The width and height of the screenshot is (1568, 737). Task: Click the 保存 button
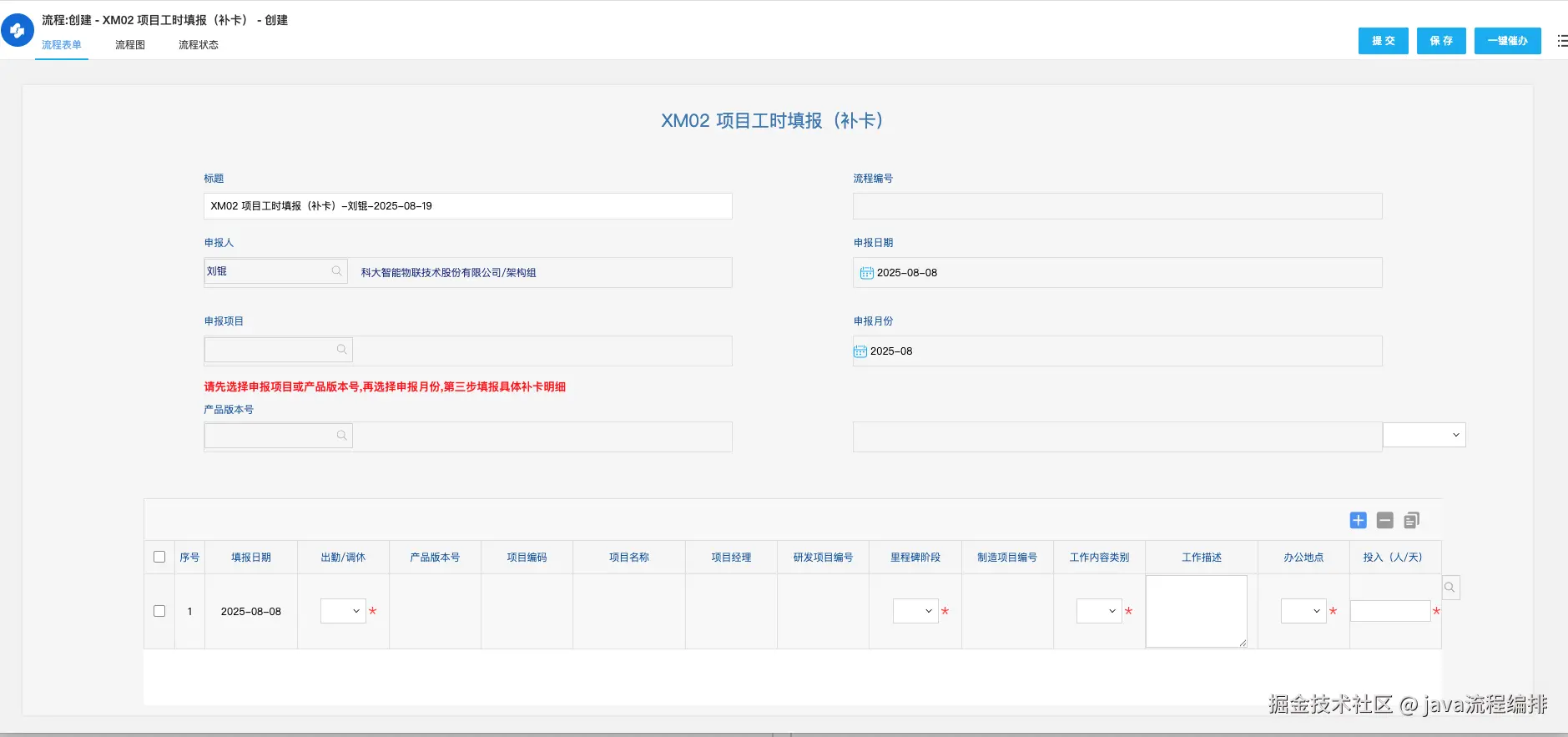(x=1441, y=41)
